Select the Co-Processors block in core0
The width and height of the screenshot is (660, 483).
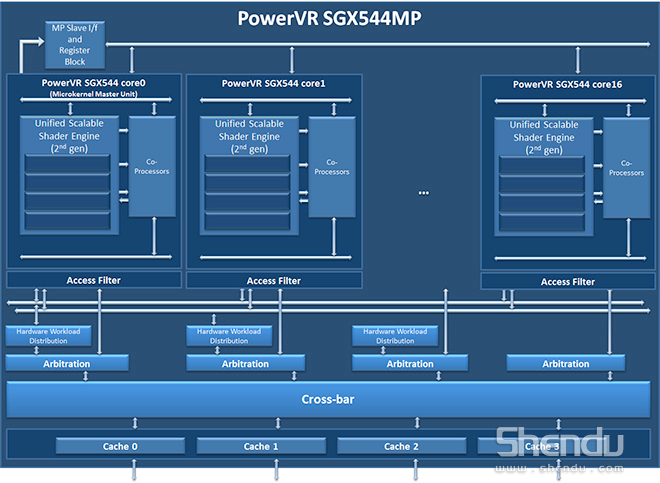(152, 166)
